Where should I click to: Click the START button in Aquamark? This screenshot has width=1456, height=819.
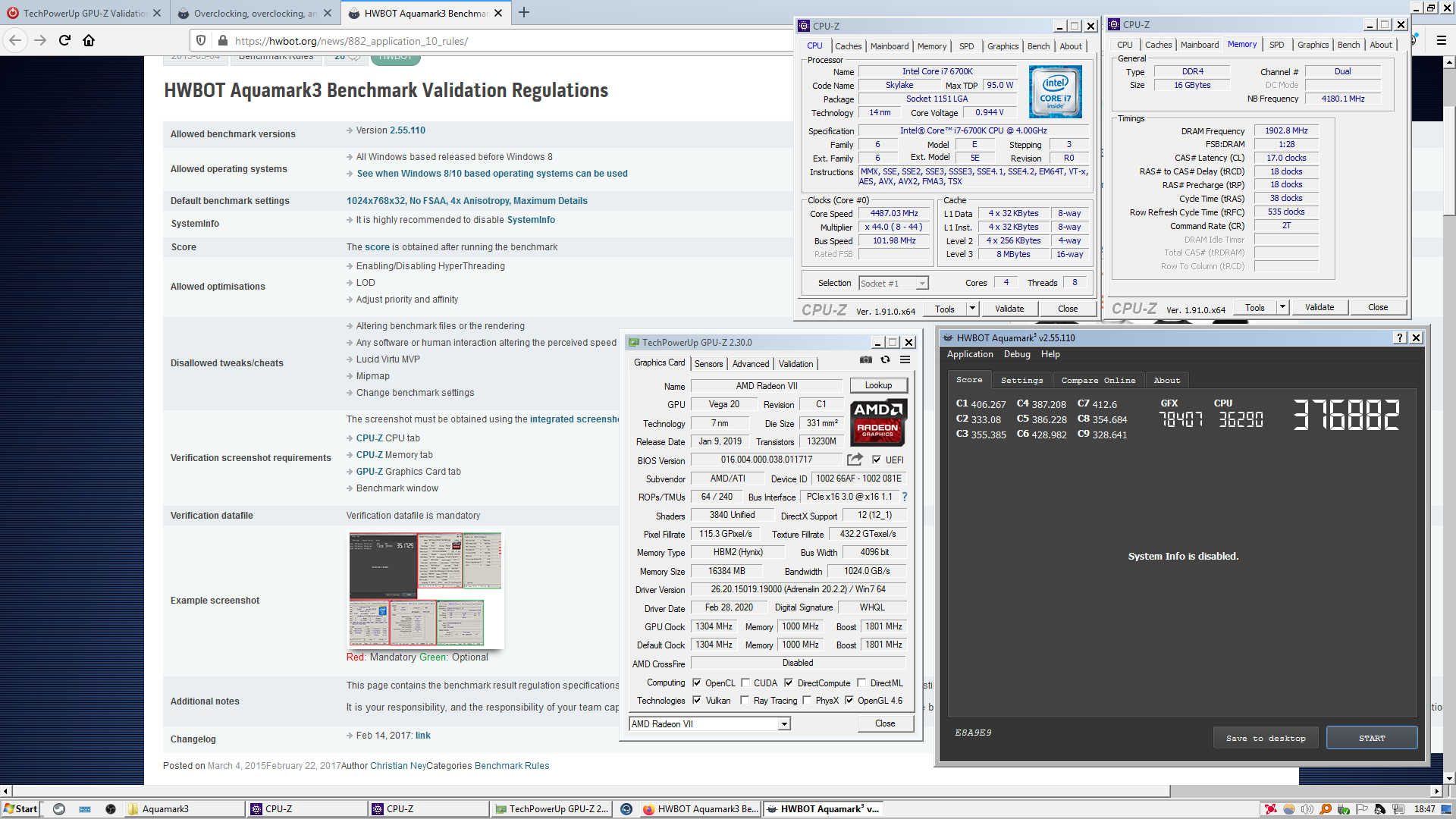(1372, 738)
